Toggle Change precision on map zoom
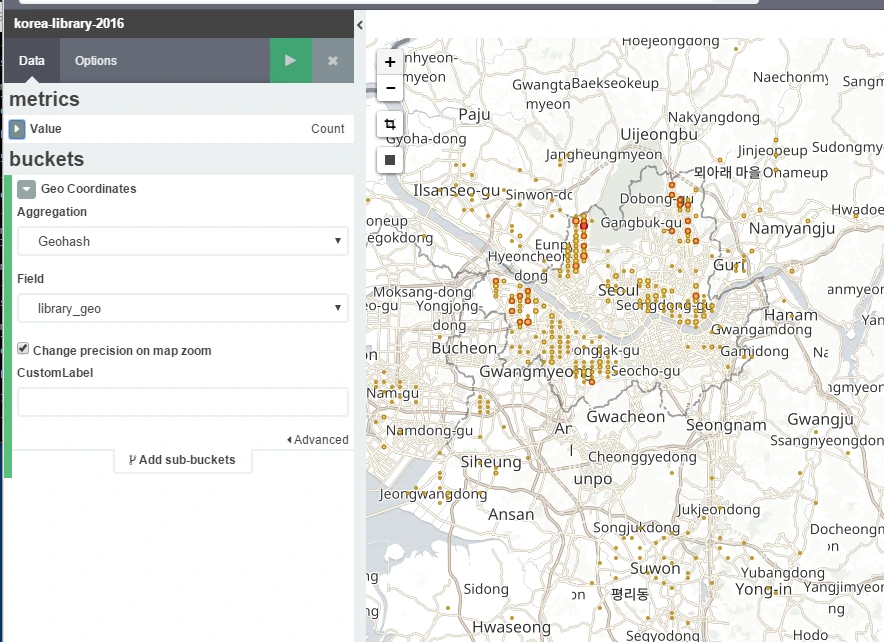 click(23, 351)
